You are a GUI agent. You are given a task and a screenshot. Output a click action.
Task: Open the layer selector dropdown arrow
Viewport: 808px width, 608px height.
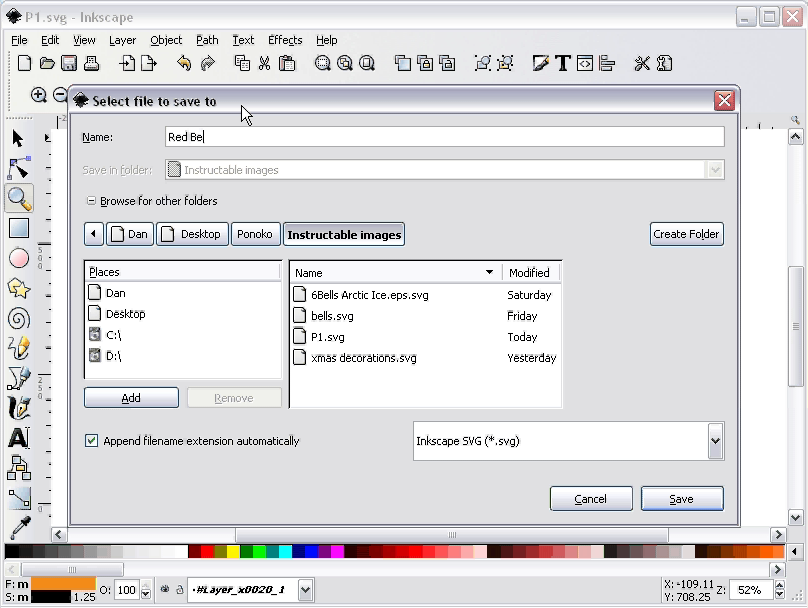click(305, 589)
